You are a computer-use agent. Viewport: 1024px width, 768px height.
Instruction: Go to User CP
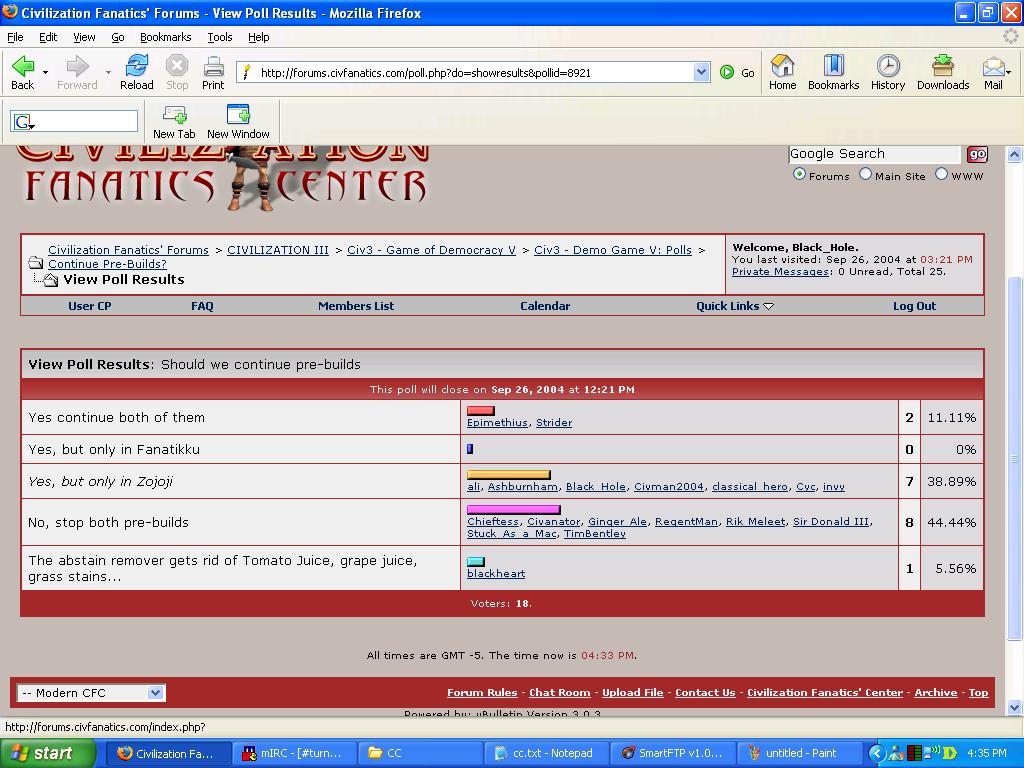pos(89,306)
